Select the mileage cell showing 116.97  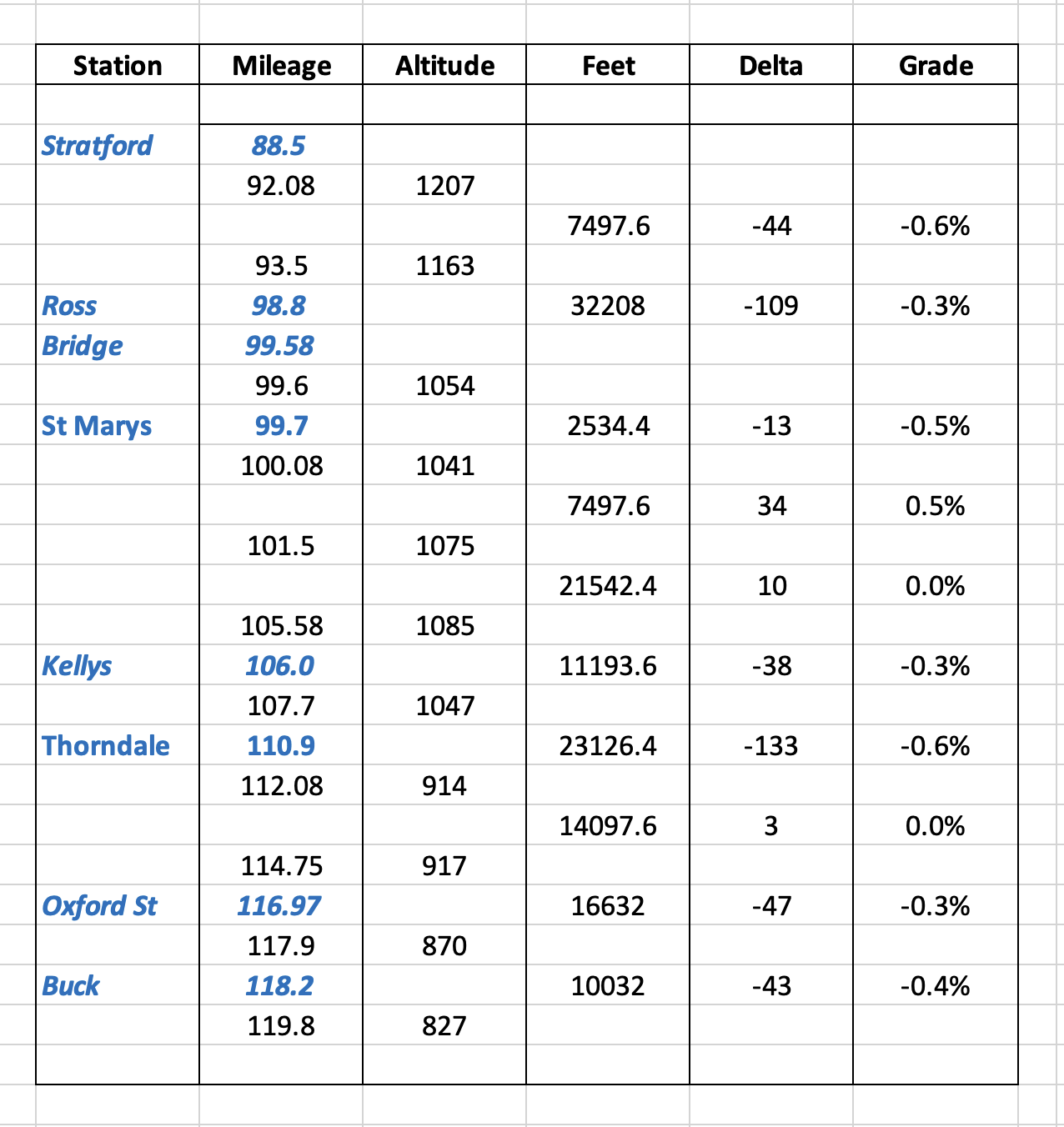tap(279, 905)
